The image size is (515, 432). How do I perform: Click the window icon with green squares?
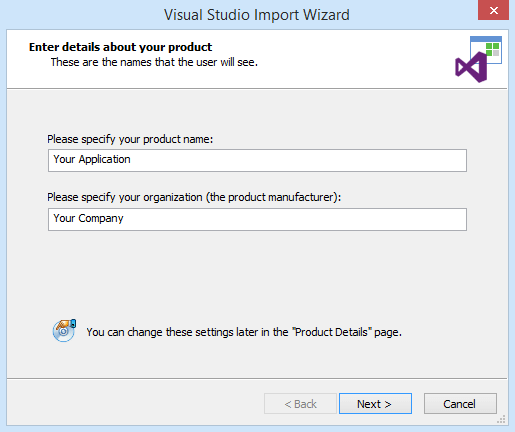click(x=488, y=48)
